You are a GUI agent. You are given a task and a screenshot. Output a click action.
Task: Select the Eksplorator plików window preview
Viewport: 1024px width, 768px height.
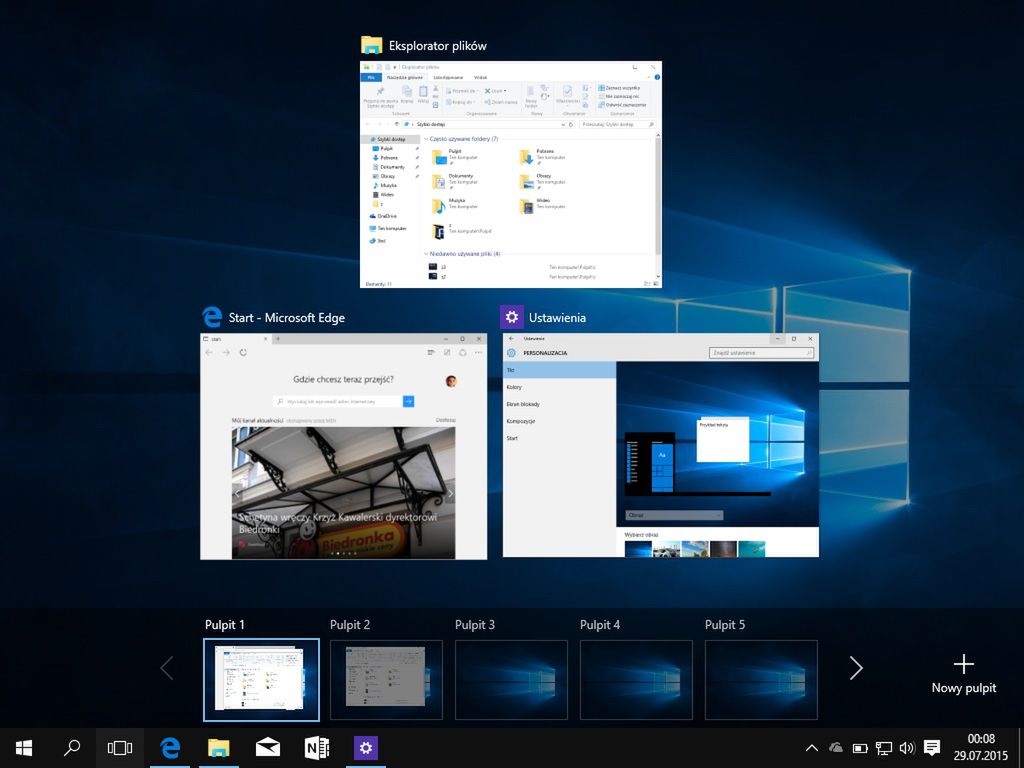[511, 176]
